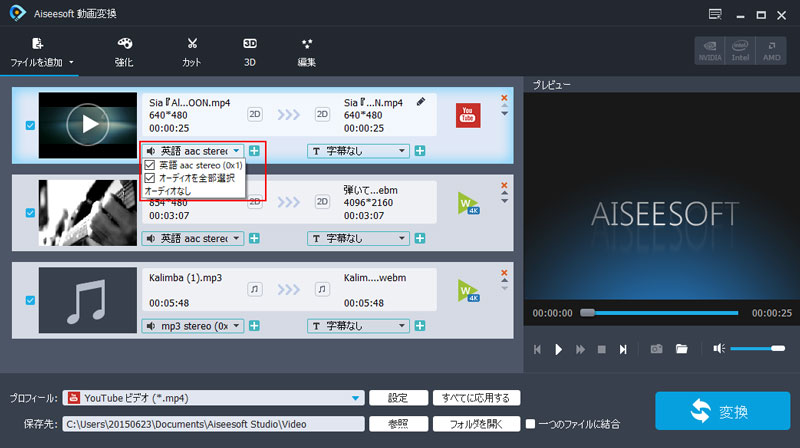Toggle Intel acceleration badge

point(740,51)
